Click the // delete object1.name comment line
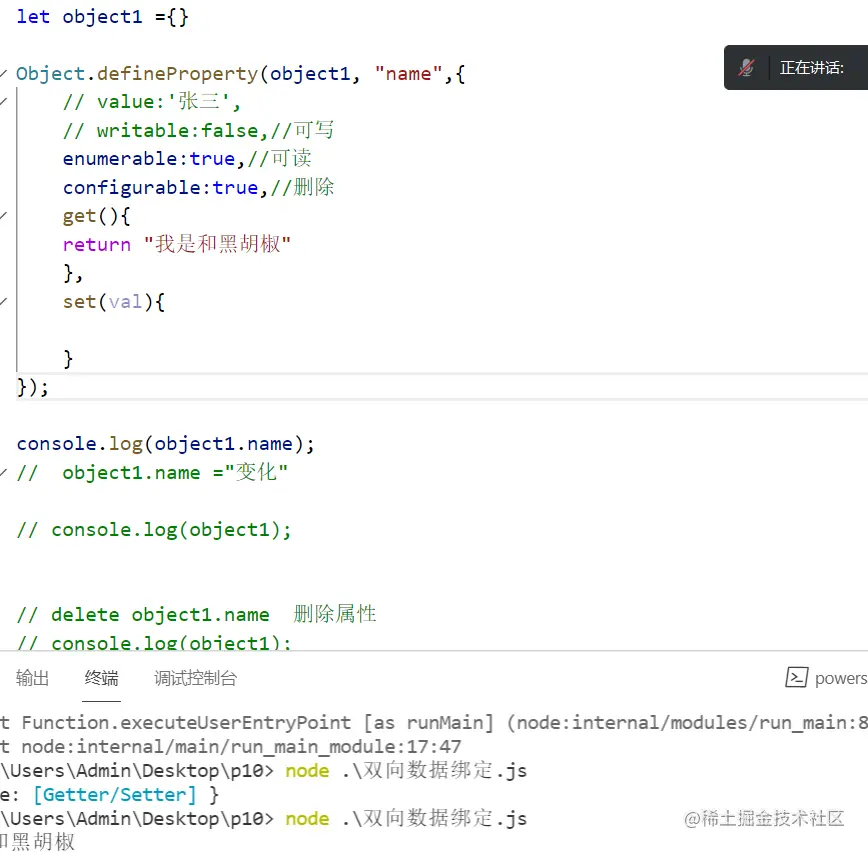This screenshot has height=852, width=868. point(197,614)
